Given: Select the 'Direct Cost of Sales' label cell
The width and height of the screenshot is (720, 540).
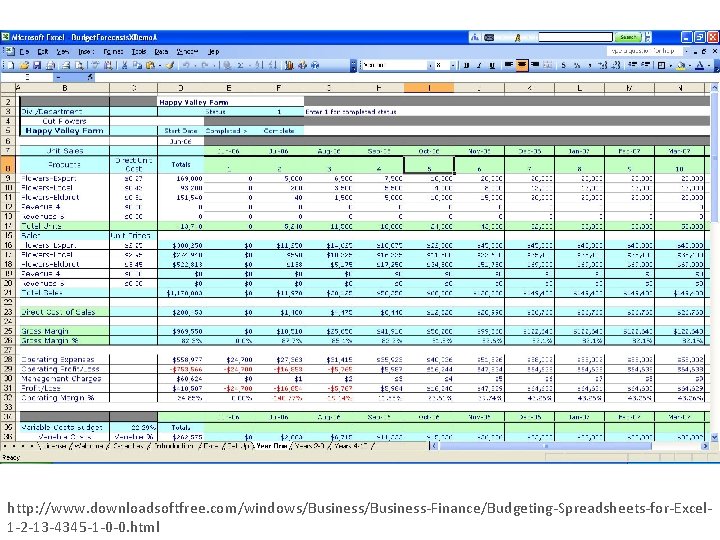Looking at the screenshot, I should (64, 312).
